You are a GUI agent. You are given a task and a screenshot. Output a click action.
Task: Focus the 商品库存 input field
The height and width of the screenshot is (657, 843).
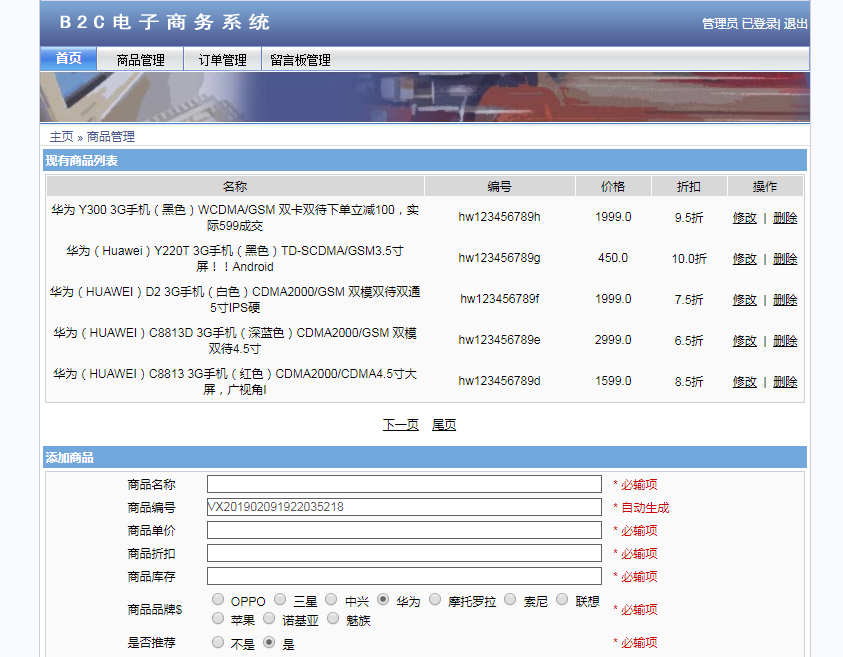404,576
